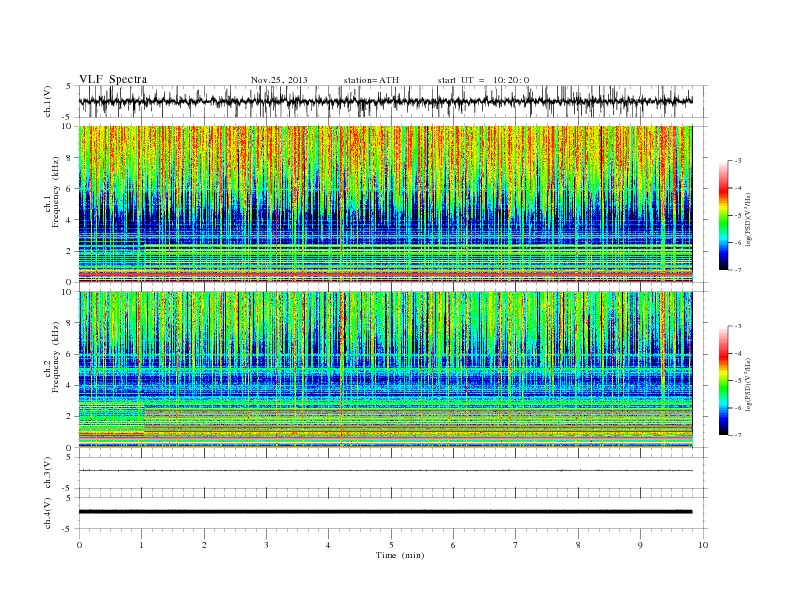This screenshot has width=792, height=612.
Task: Click the ch.2 spectrogram PSD color bar
Action: pyautogui.click(x=723, y=381)
